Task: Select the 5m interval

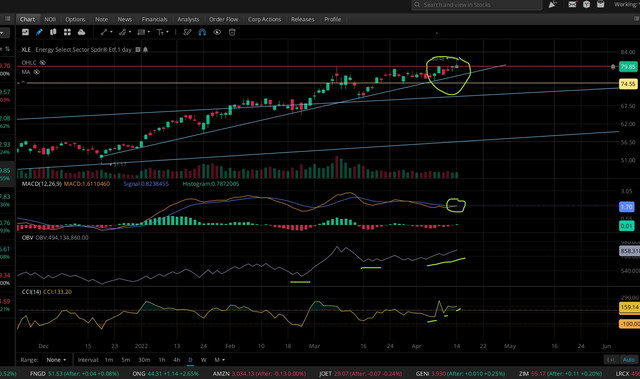Action: click(125, 360)
